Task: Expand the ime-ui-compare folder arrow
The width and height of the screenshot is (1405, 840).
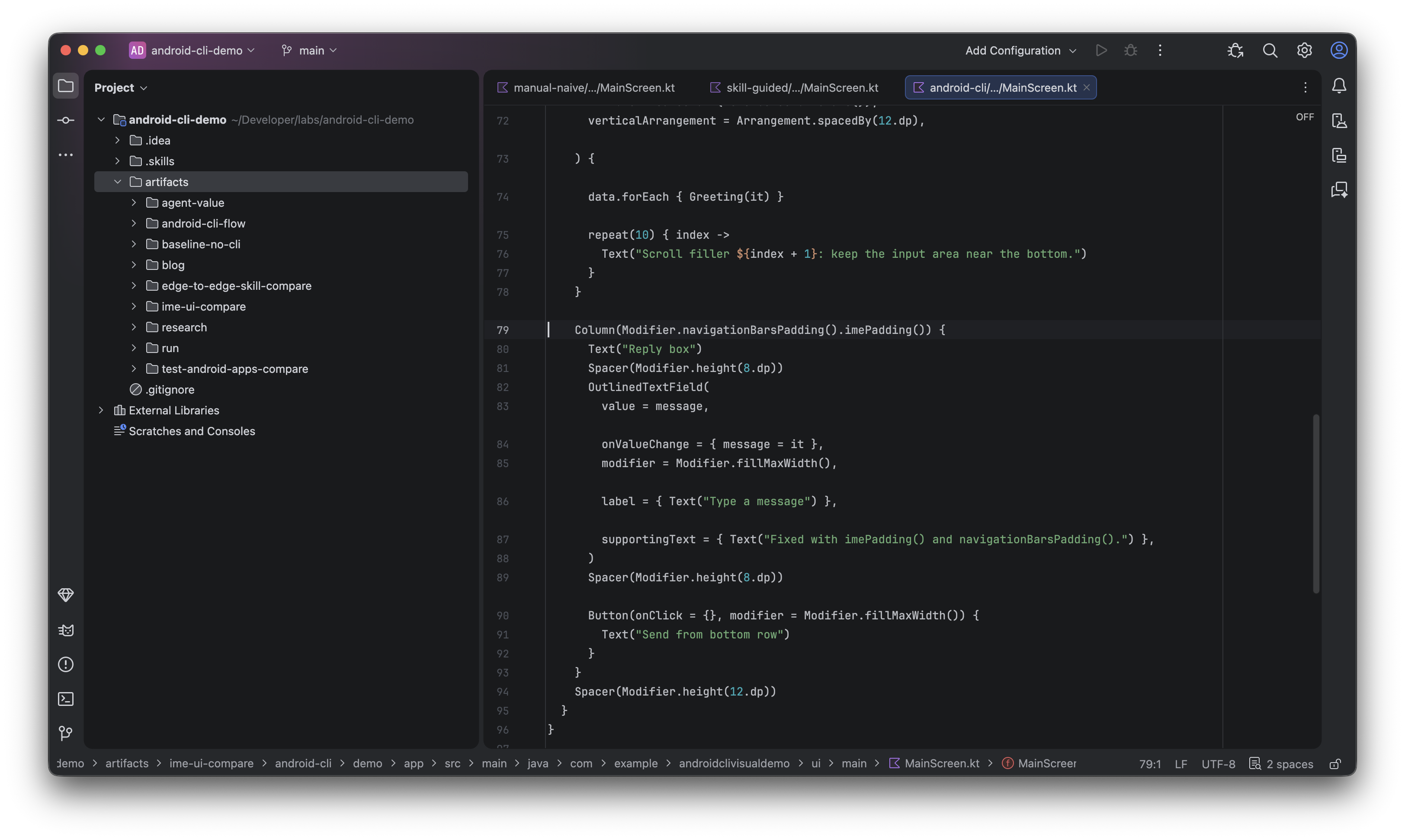Action: click(134, 306)
